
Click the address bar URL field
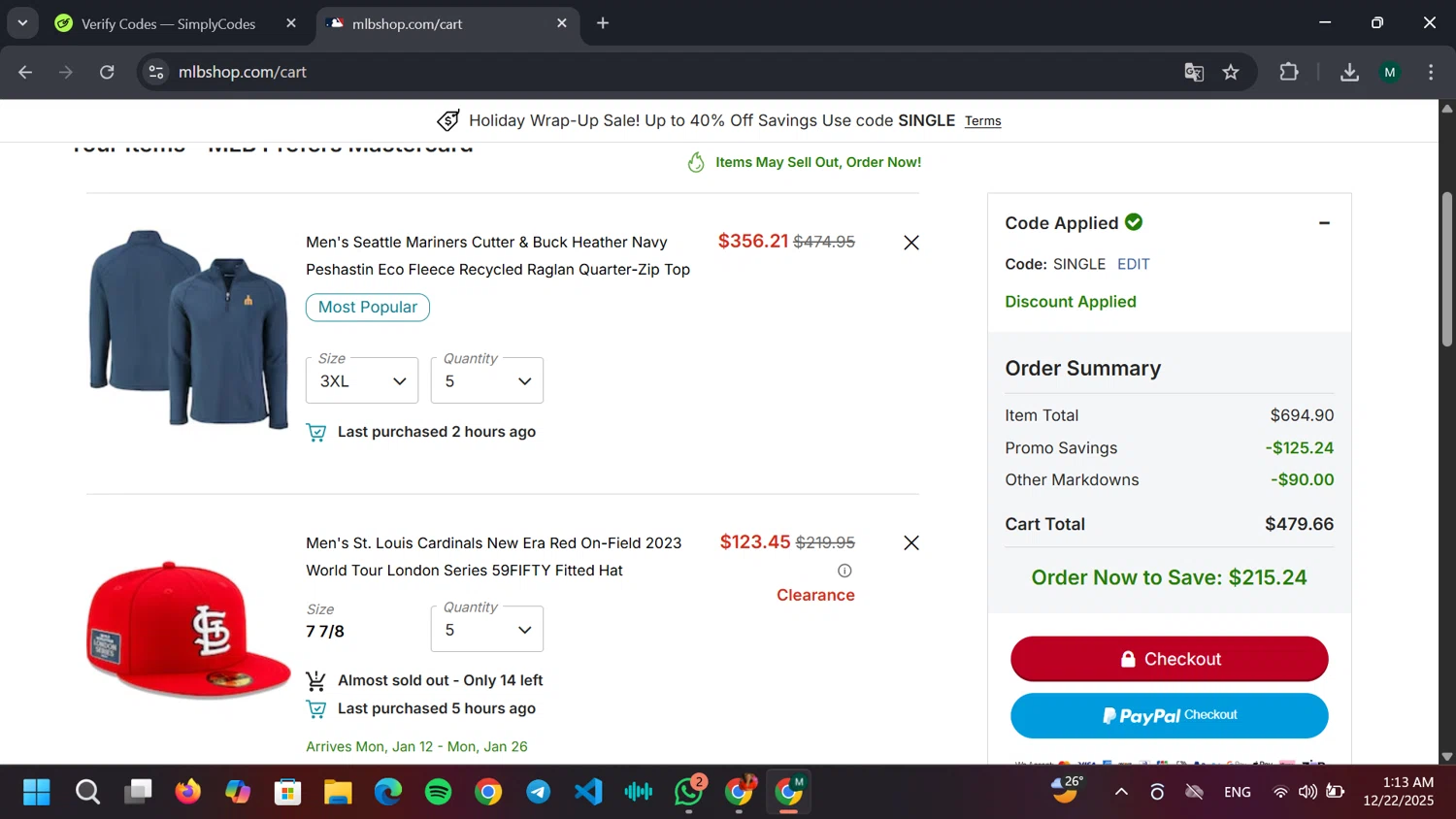pos(670,72)
